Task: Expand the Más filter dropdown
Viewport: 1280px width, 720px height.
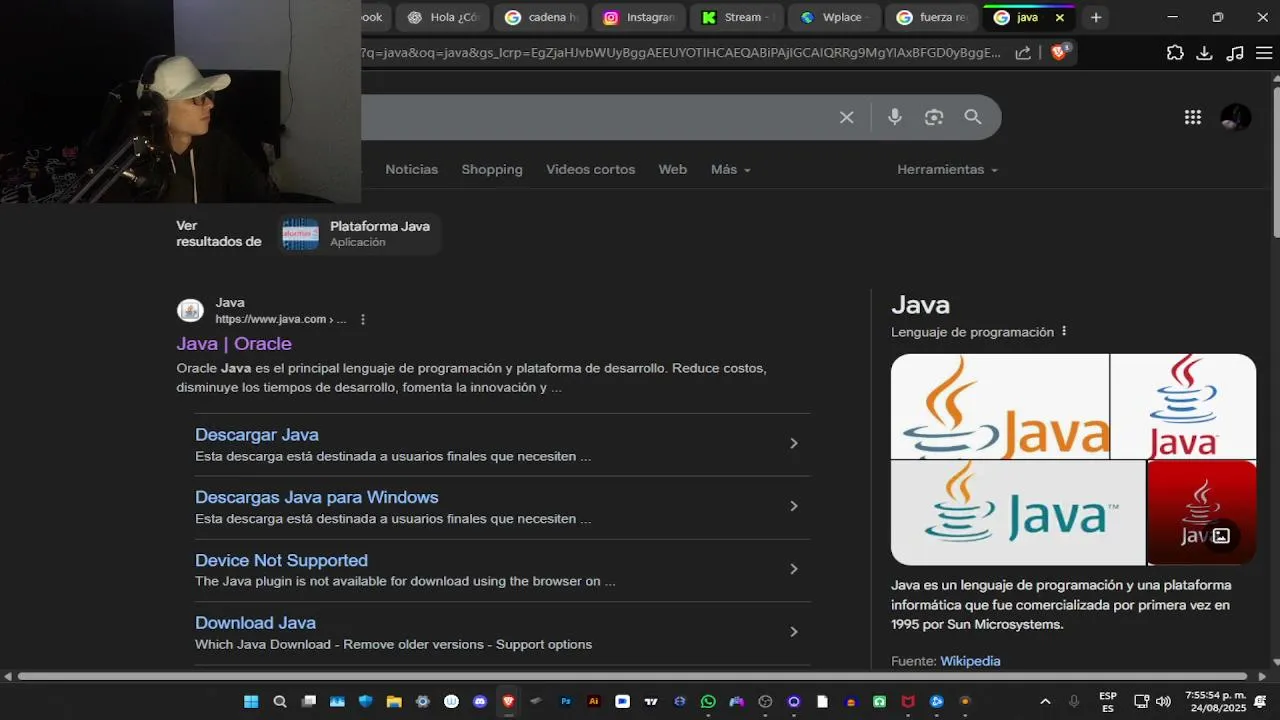Action: tap(730, 170)
